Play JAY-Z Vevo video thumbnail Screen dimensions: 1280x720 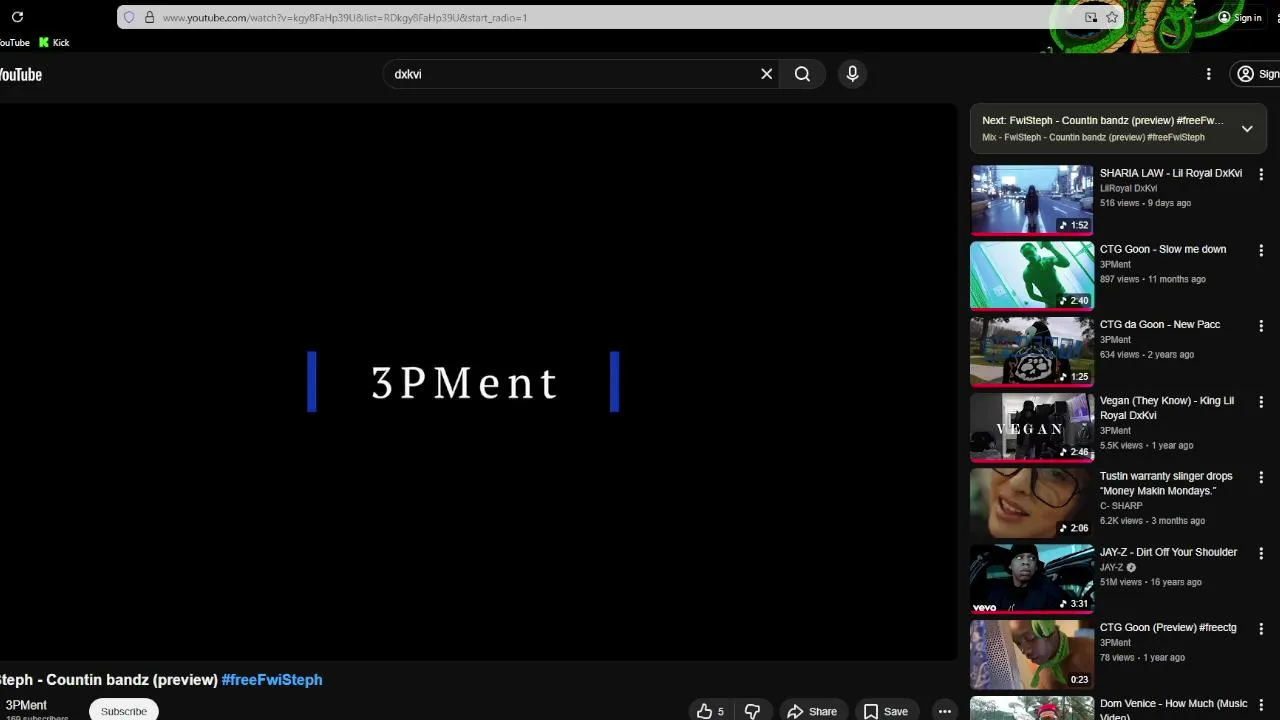click(1032, 578)
